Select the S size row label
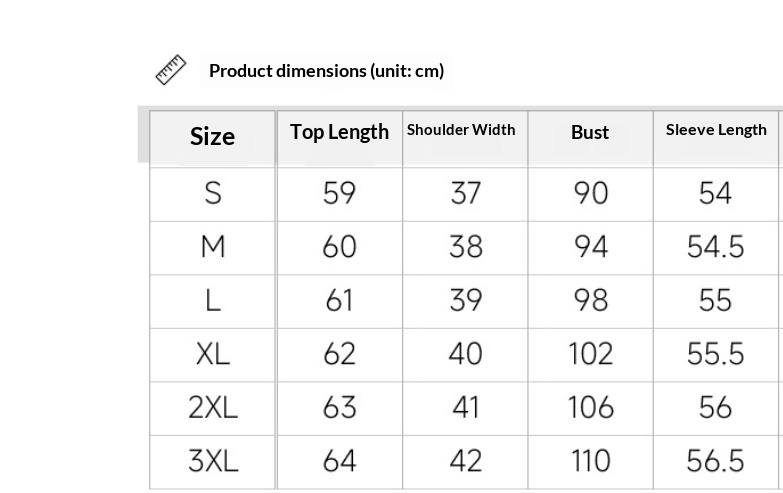This screenshot has width=783, height=493. [x=212, y=193]
